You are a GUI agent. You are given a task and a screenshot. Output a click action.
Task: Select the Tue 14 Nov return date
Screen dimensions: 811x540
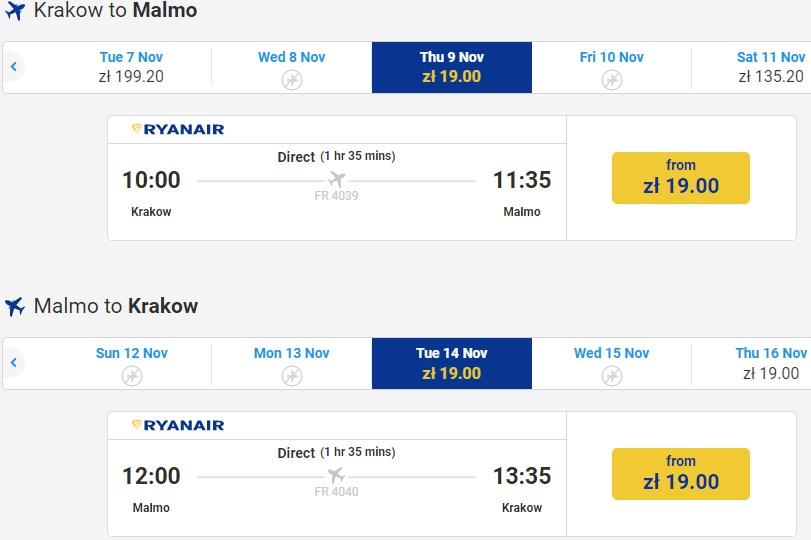click(452, 363)
